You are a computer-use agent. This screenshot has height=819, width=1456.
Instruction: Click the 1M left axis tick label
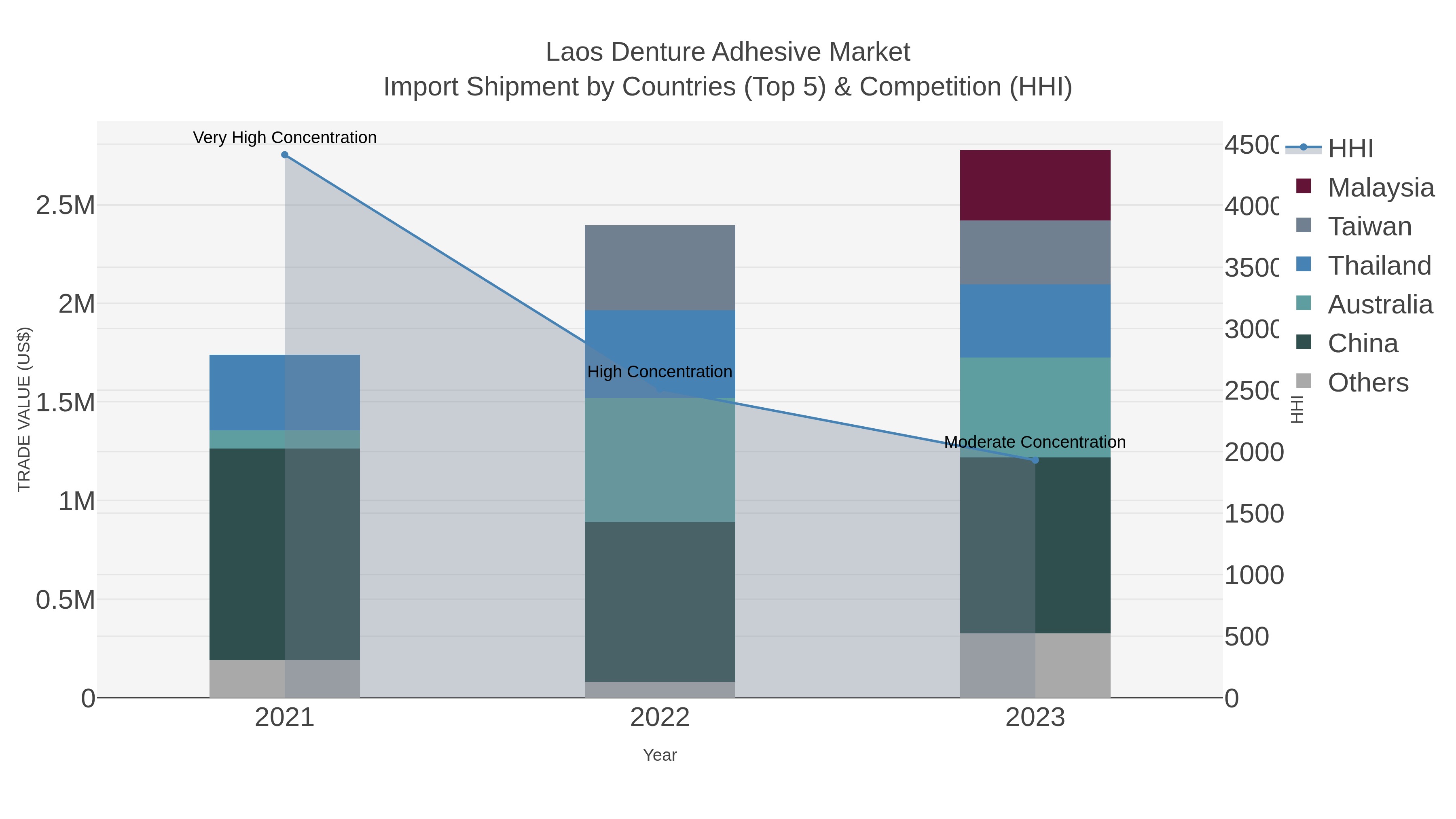77,501
